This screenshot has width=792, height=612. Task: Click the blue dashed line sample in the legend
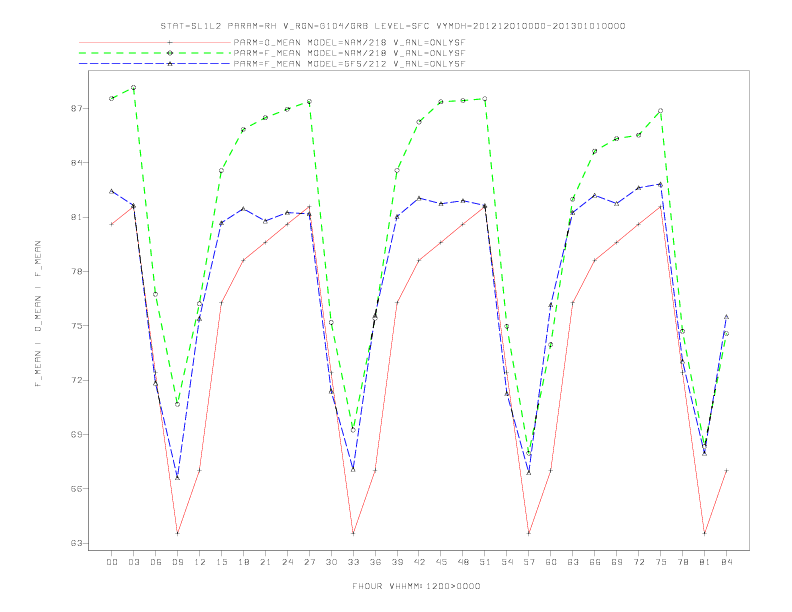[x=155, y=64]
